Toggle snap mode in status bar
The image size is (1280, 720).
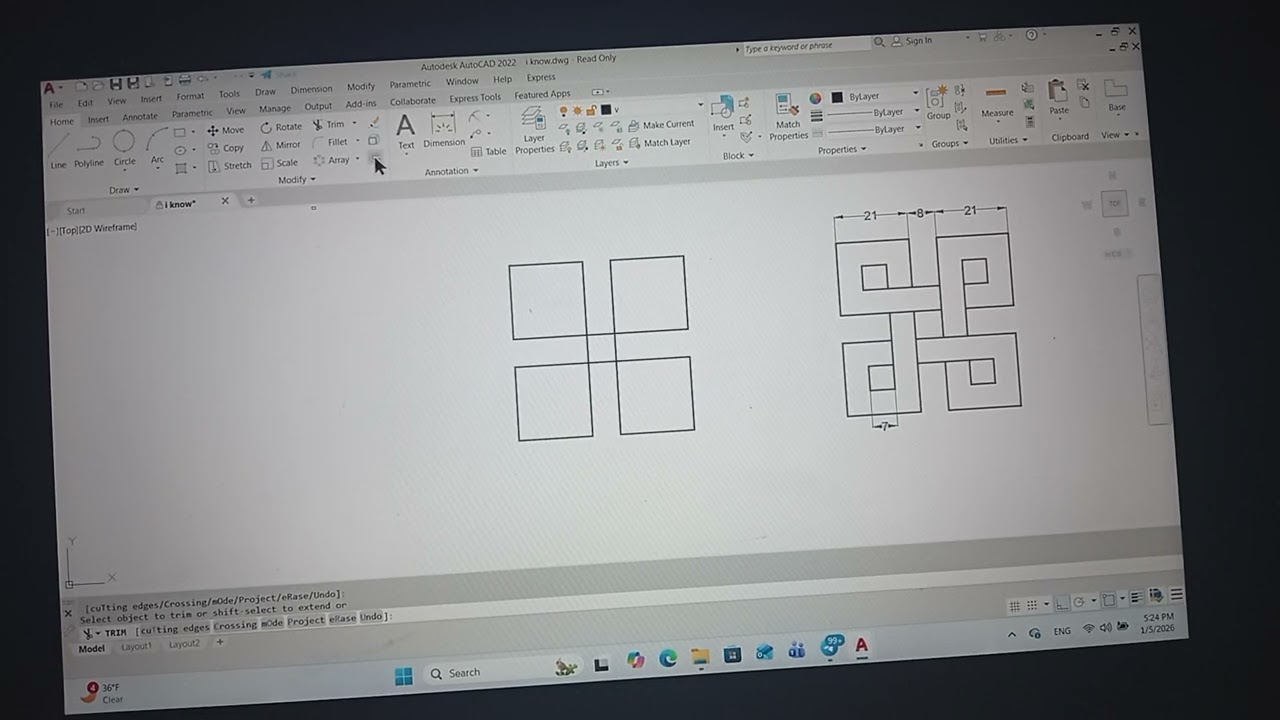click(1031, 605)
